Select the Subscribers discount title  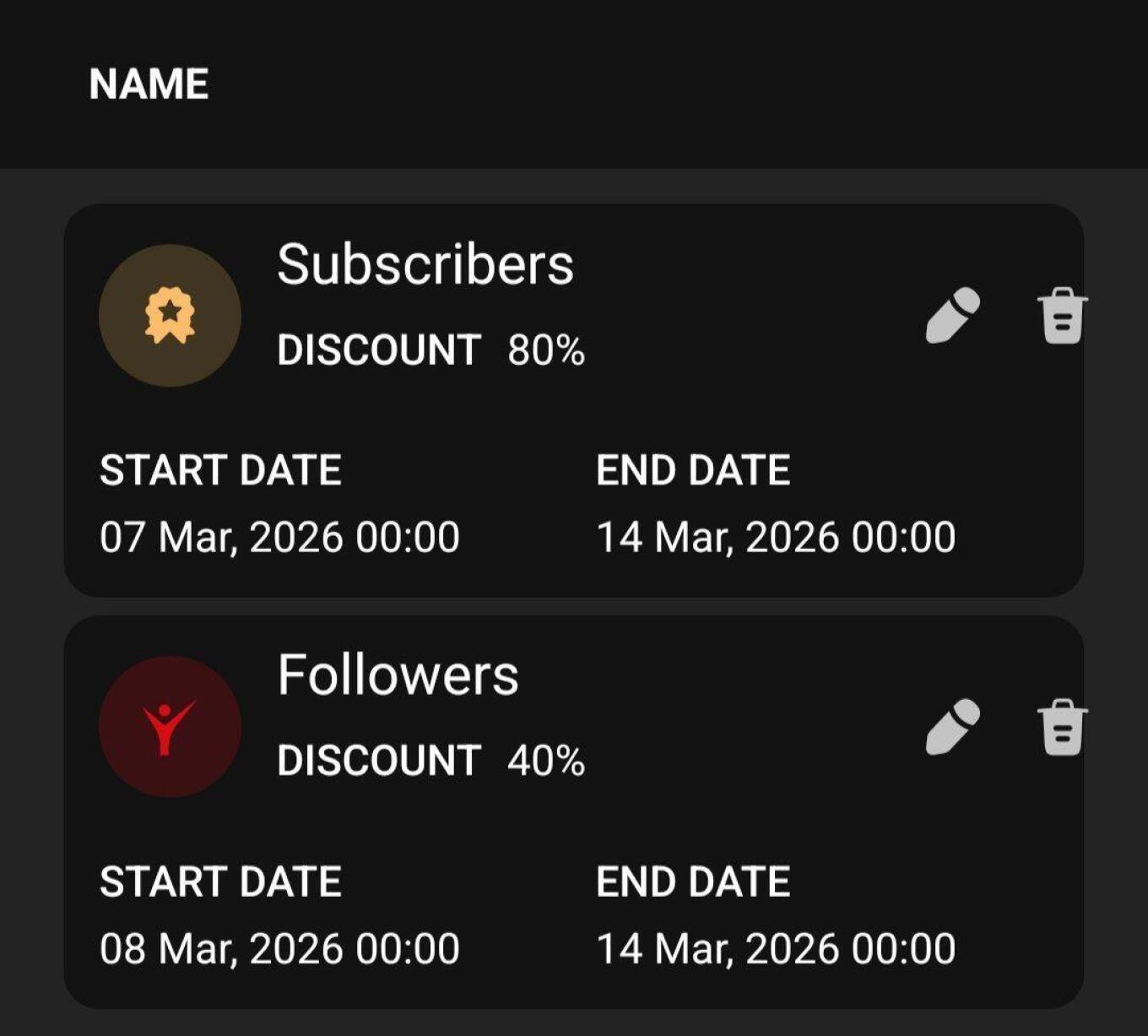pos(425,264)
